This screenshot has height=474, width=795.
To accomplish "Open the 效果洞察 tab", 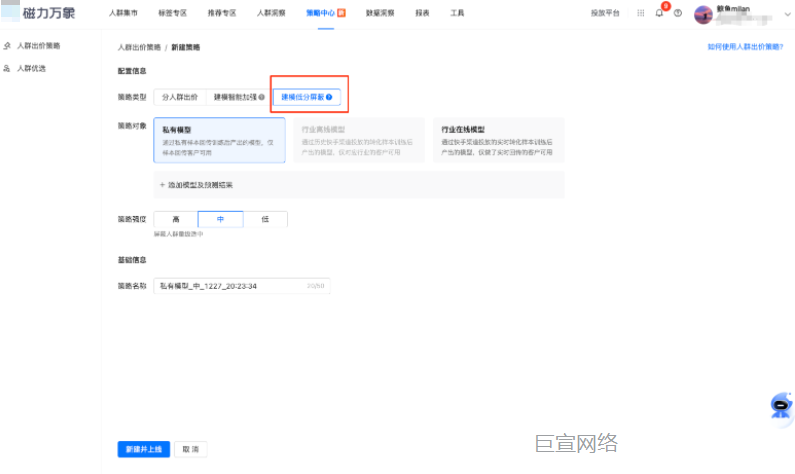I will click(x=380, y=13).
